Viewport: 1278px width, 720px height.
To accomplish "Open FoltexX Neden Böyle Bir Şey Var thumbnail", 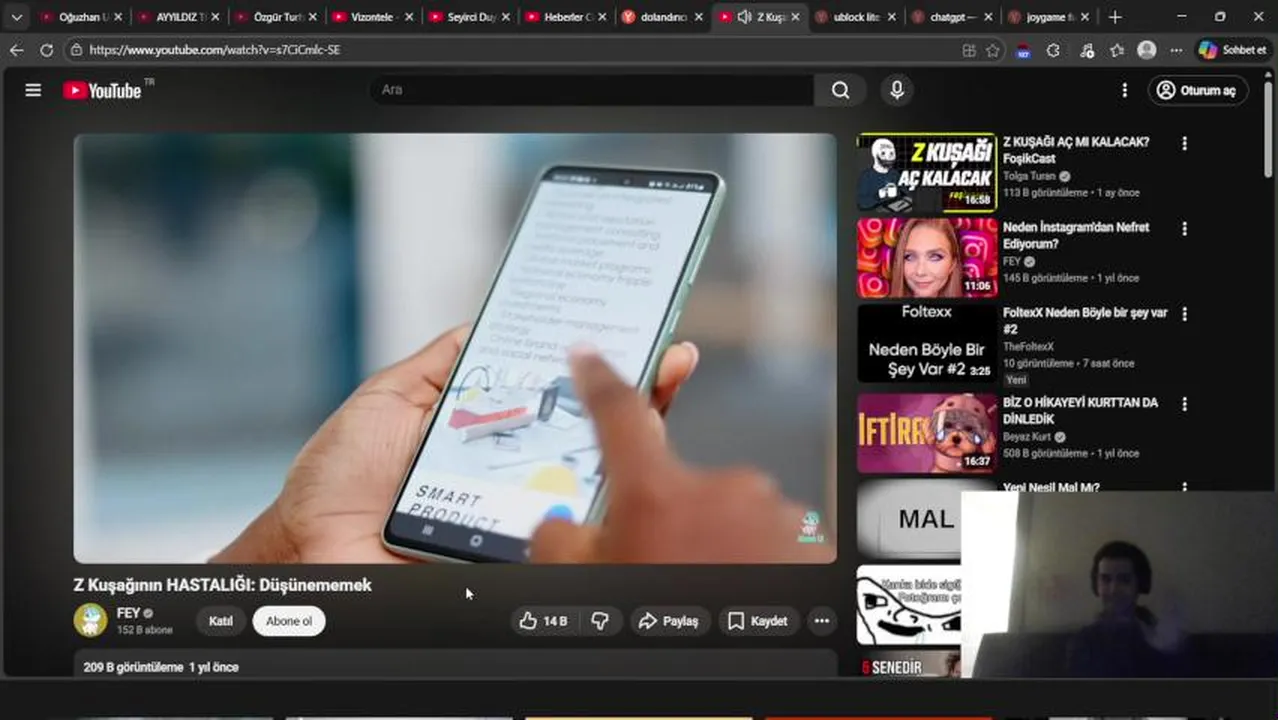I will coord(927,343).
